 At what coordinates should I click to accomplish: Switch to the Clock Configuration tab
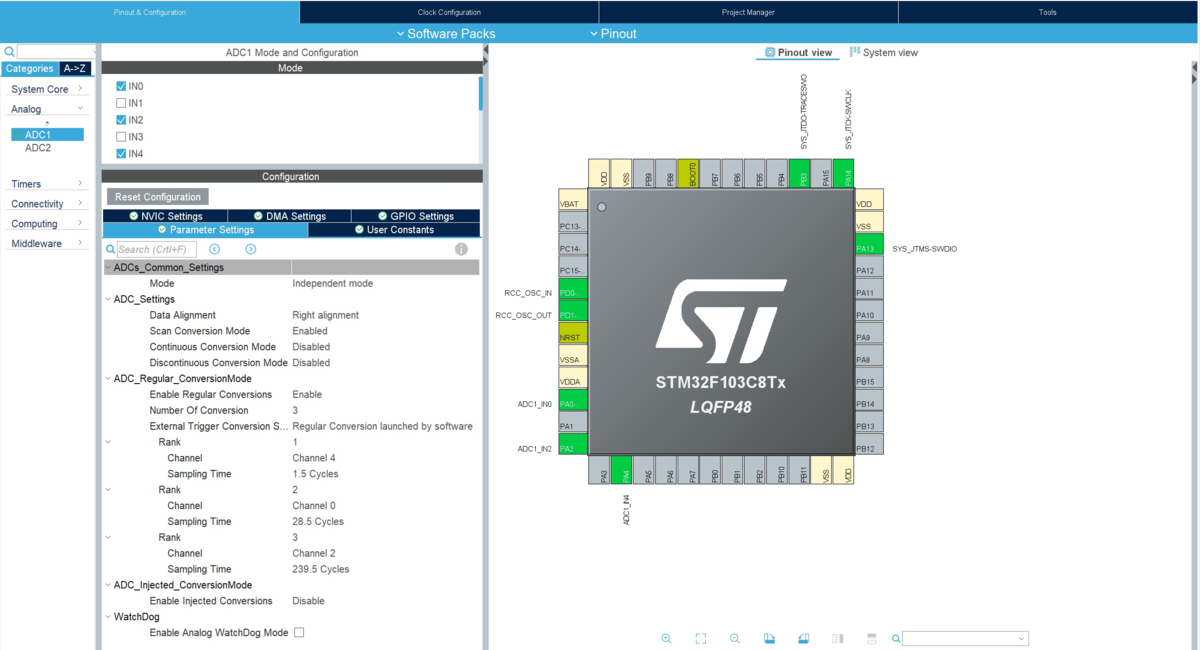pyautogui.click(x=449, y=12)
